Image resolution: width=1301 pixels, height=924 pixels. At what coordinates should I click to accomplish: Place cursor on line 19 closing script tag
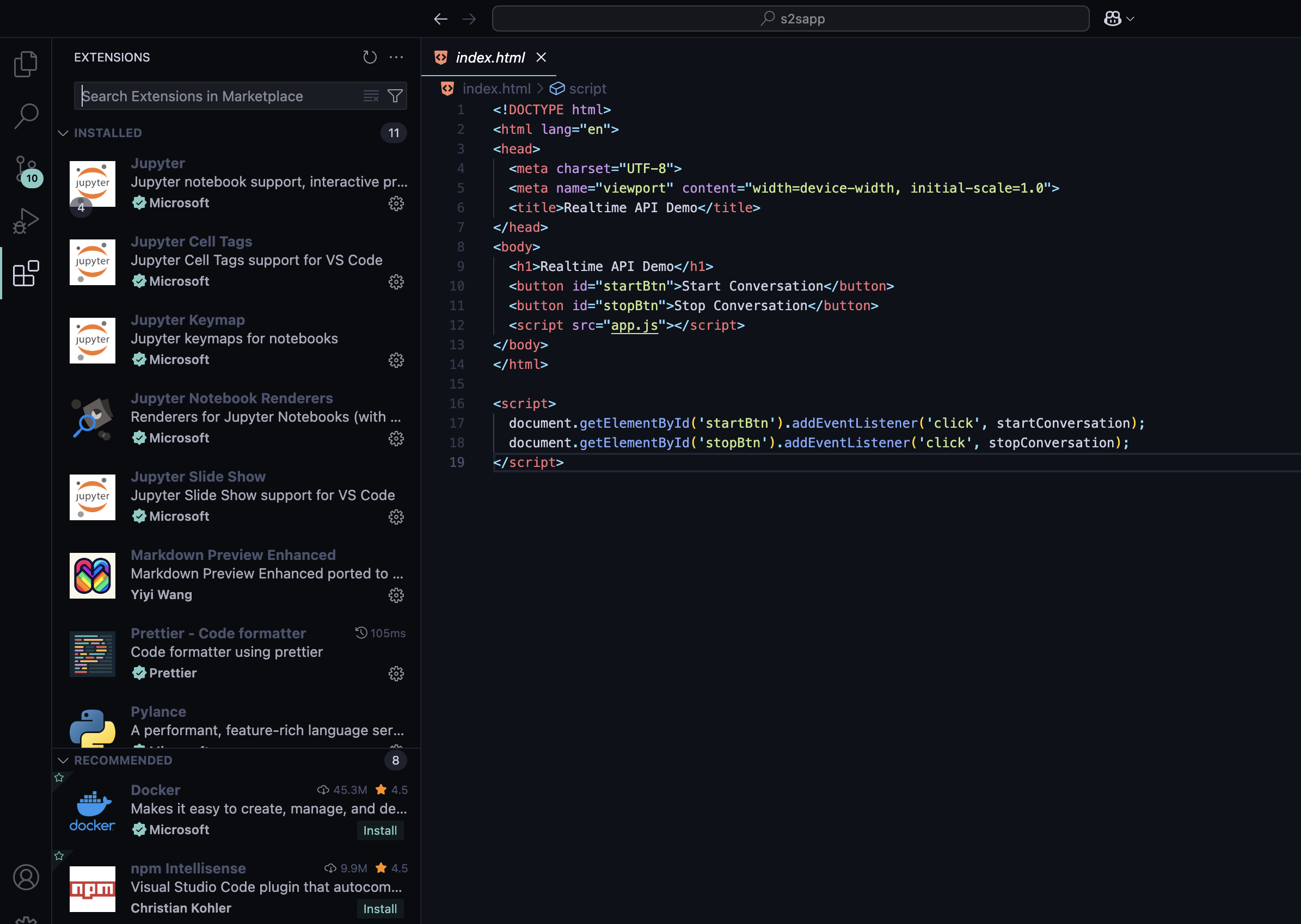[x=528, y=463]
